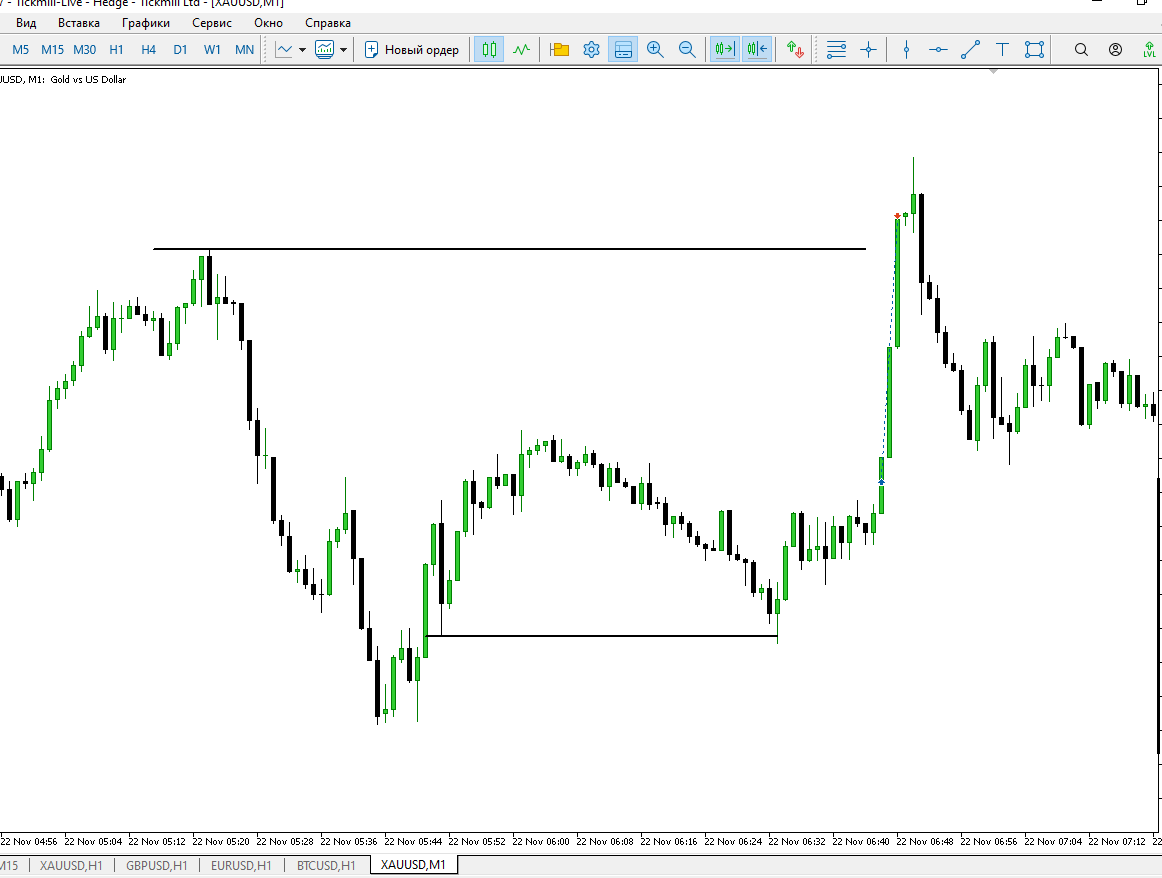
Task: Select the vertical line tool
Action: 906,49
